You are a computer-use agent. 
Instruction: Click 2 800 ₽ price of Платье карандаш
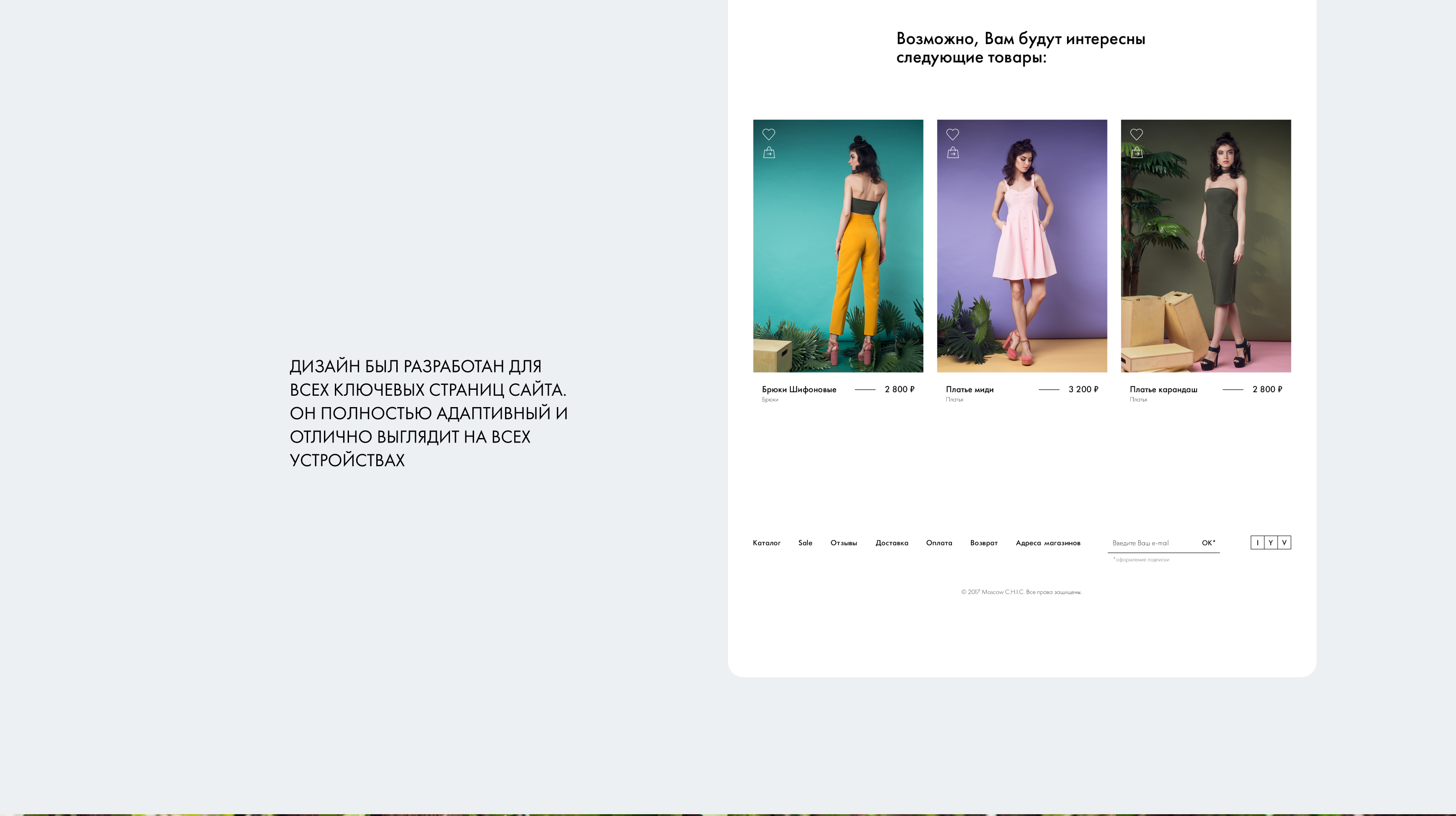tap(1267, 389)
